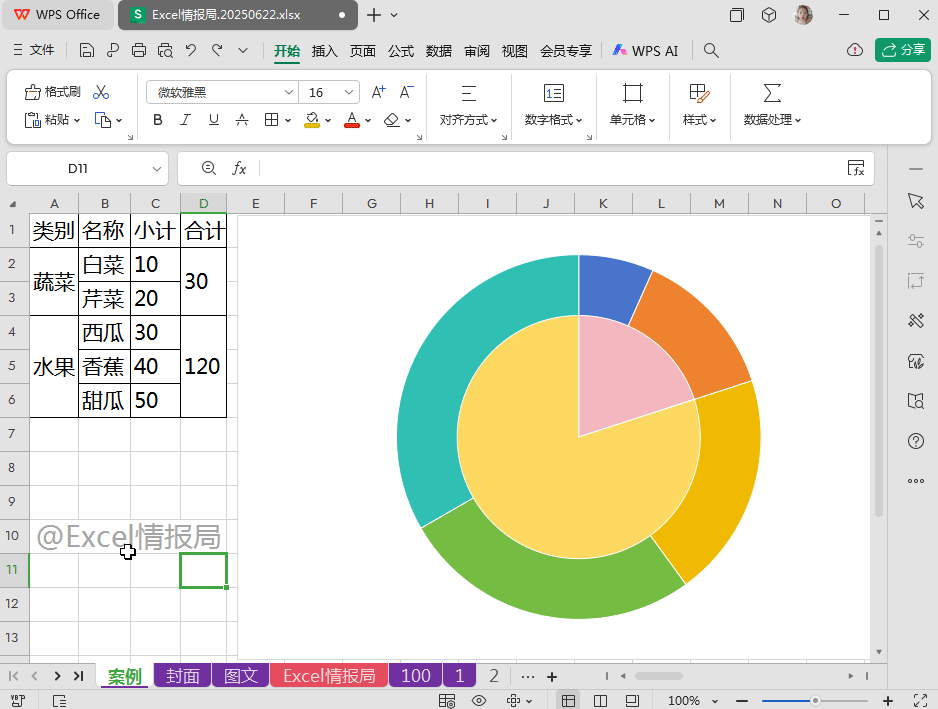Click the insert function fx icon
The image size is (938, 709).
[239, 169]
